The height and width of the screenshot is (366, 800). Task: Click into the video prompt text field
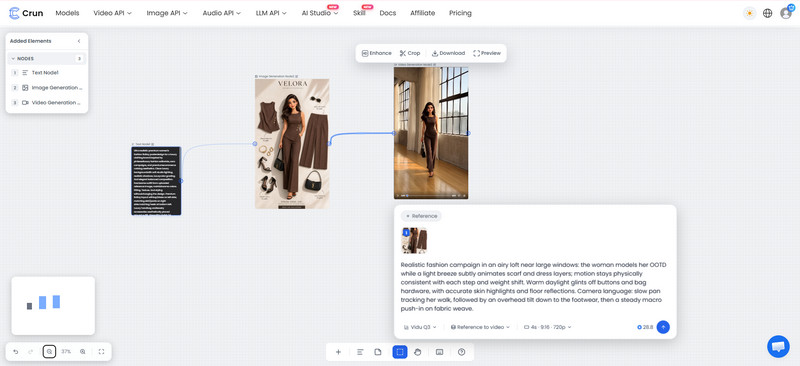[534, 286]
